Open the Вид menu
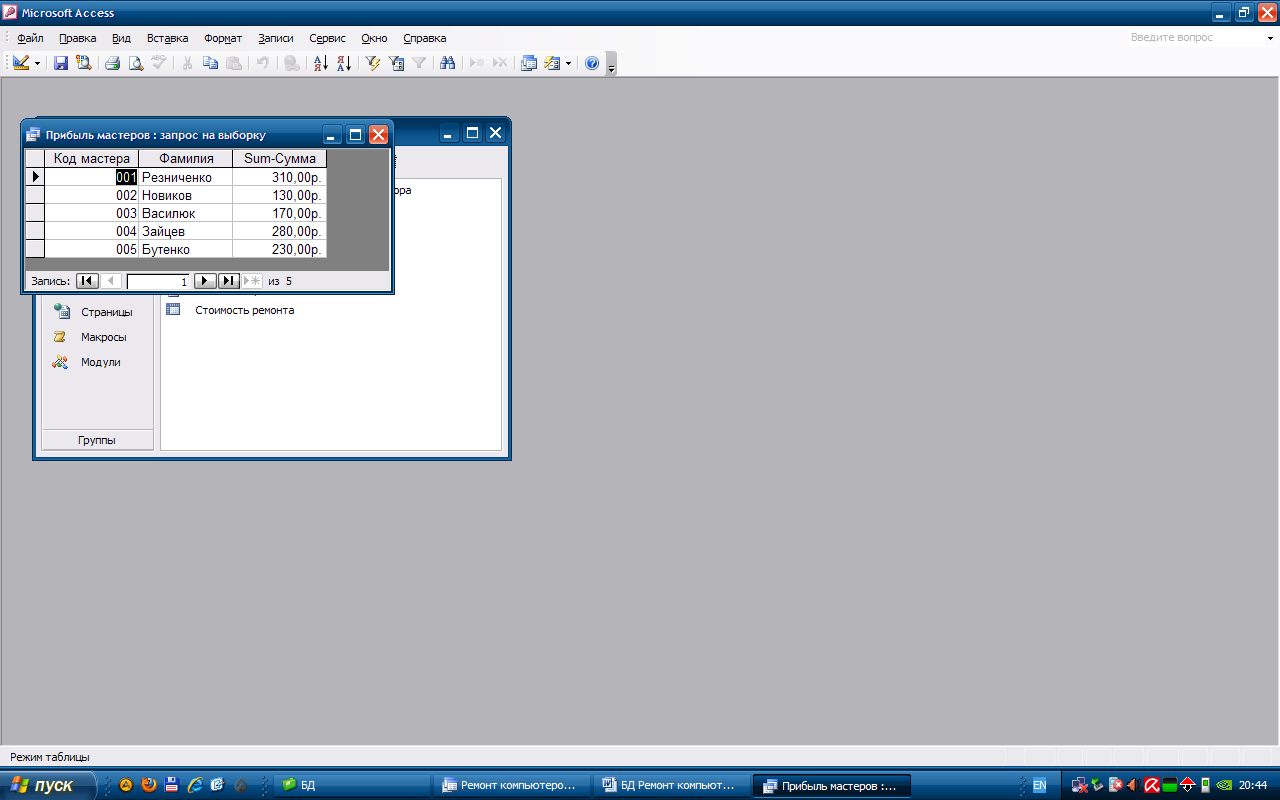 [x=121, y=38]
